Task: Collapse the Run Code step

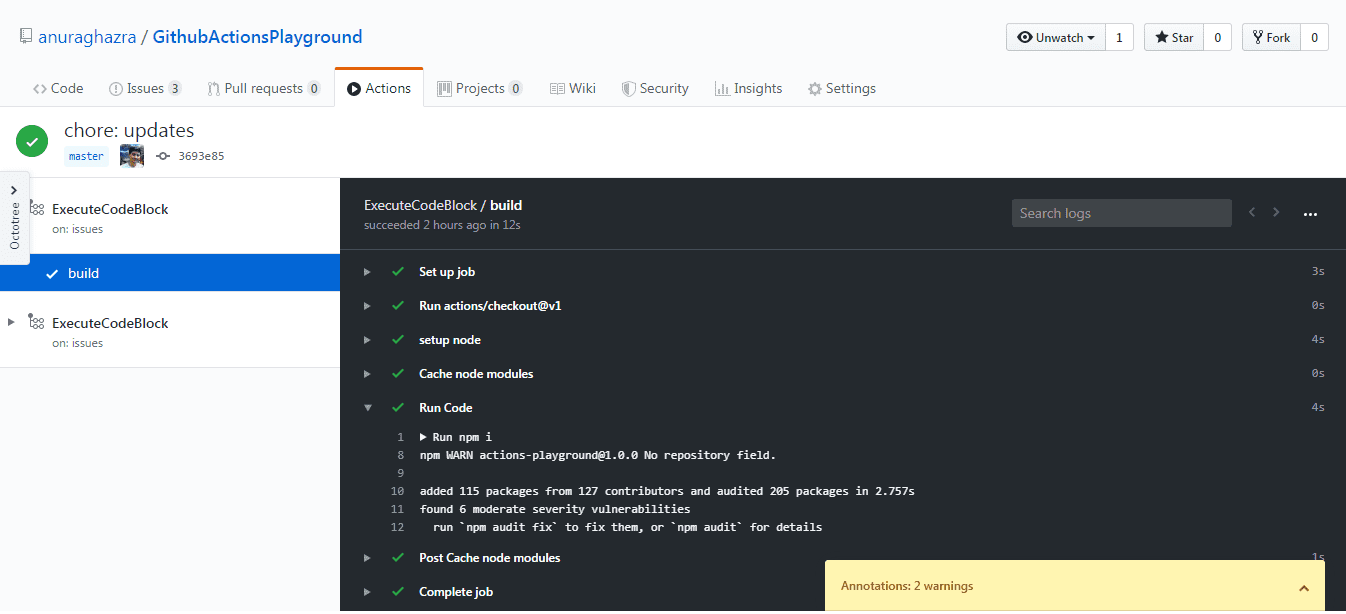Action: (x=368, y=408)
